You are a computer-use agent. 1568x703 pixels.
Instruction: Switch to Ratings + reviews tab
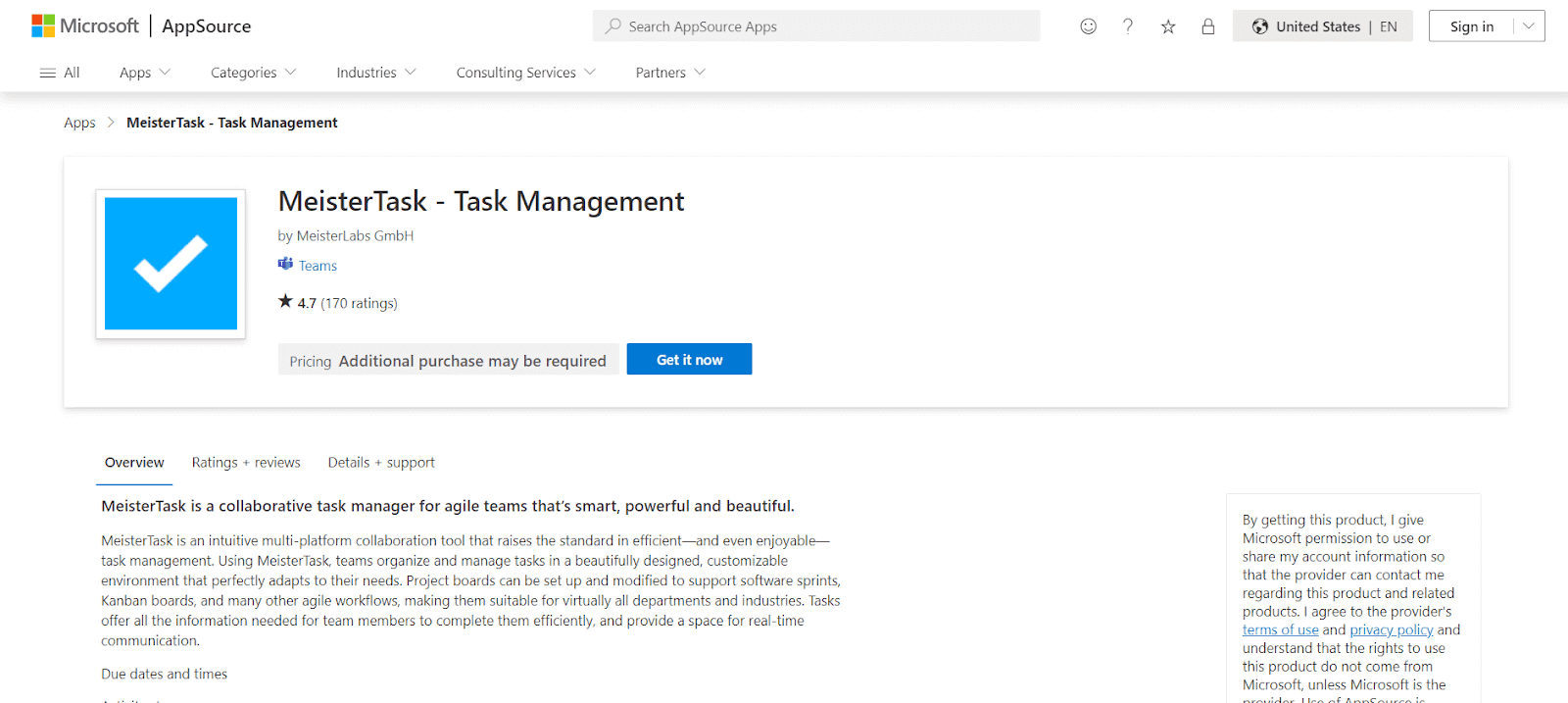click(x=246, y=463)
